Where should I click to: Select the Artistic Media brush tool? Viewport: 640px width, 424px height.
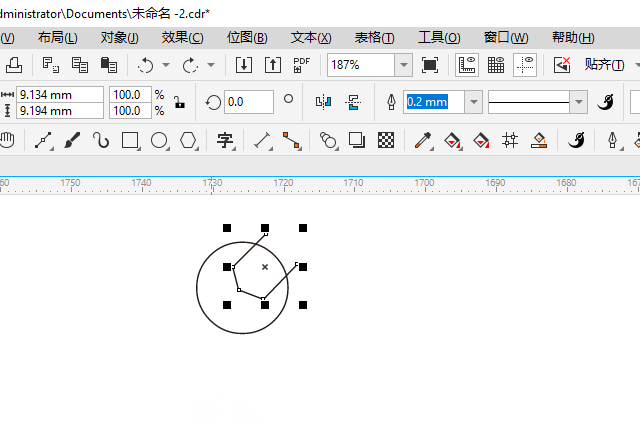tap(72, 140)
